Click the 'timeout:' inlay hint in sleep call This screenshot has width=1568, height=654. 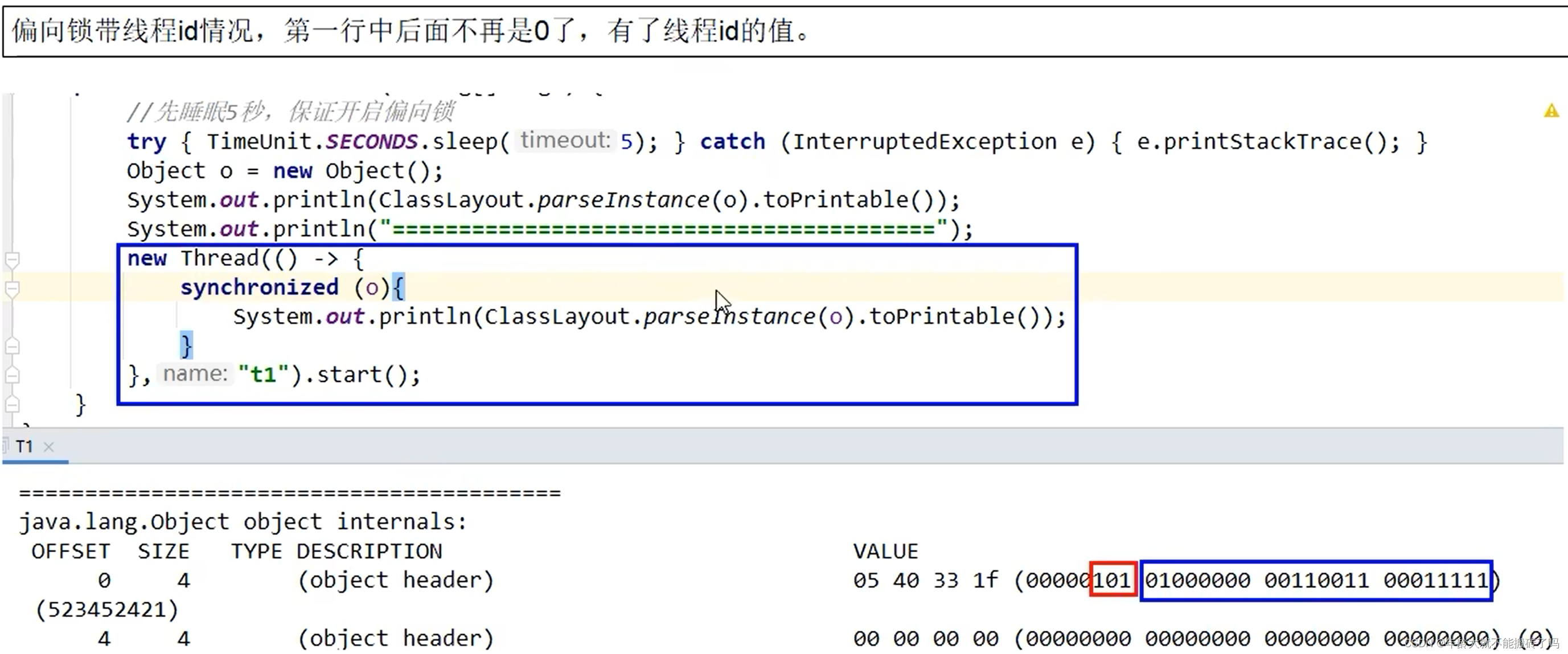coord(565,141)
